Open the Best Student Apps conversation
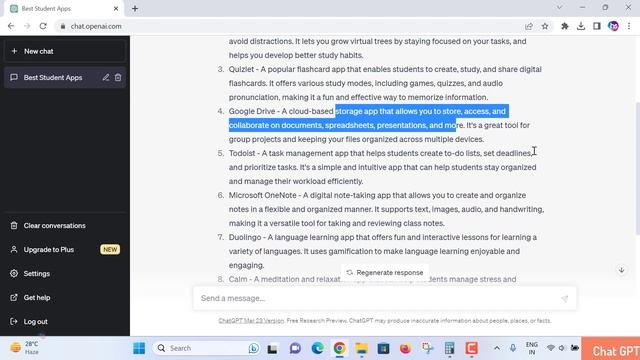The height and width of the screenshot is (360, 640). point(53,78)
